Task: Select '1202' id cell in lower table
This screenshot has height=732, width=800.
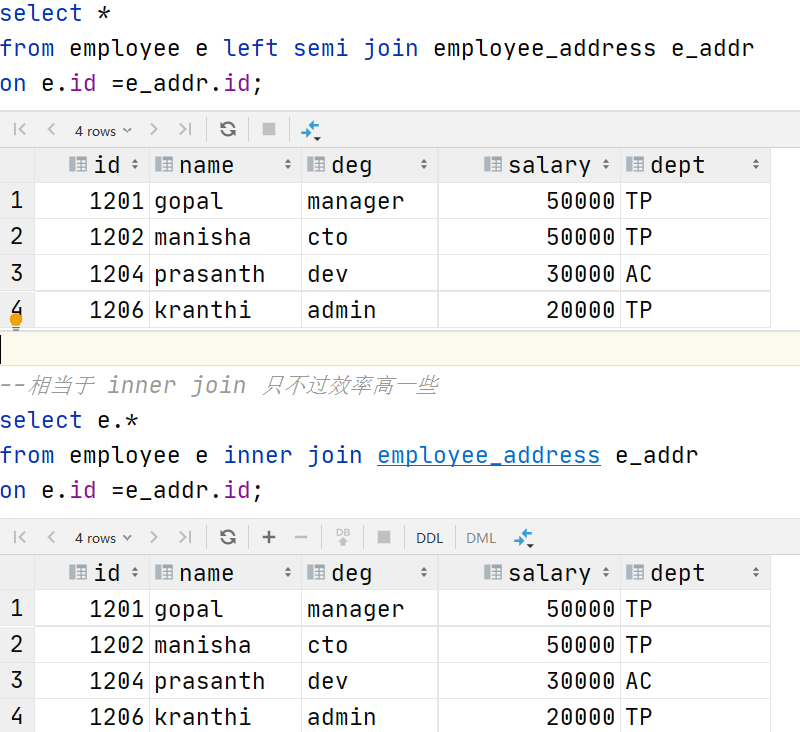Action: click(x=92, y=645)
